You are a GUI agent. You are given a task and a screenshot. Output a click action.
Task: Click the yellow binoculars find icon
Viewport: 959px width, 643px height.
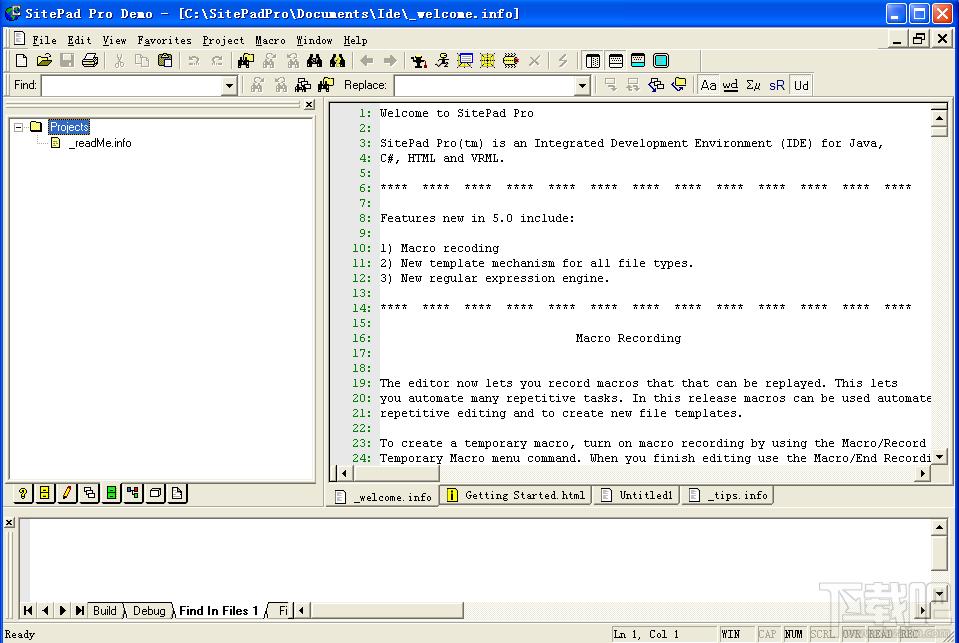click(x=338, y=61)
